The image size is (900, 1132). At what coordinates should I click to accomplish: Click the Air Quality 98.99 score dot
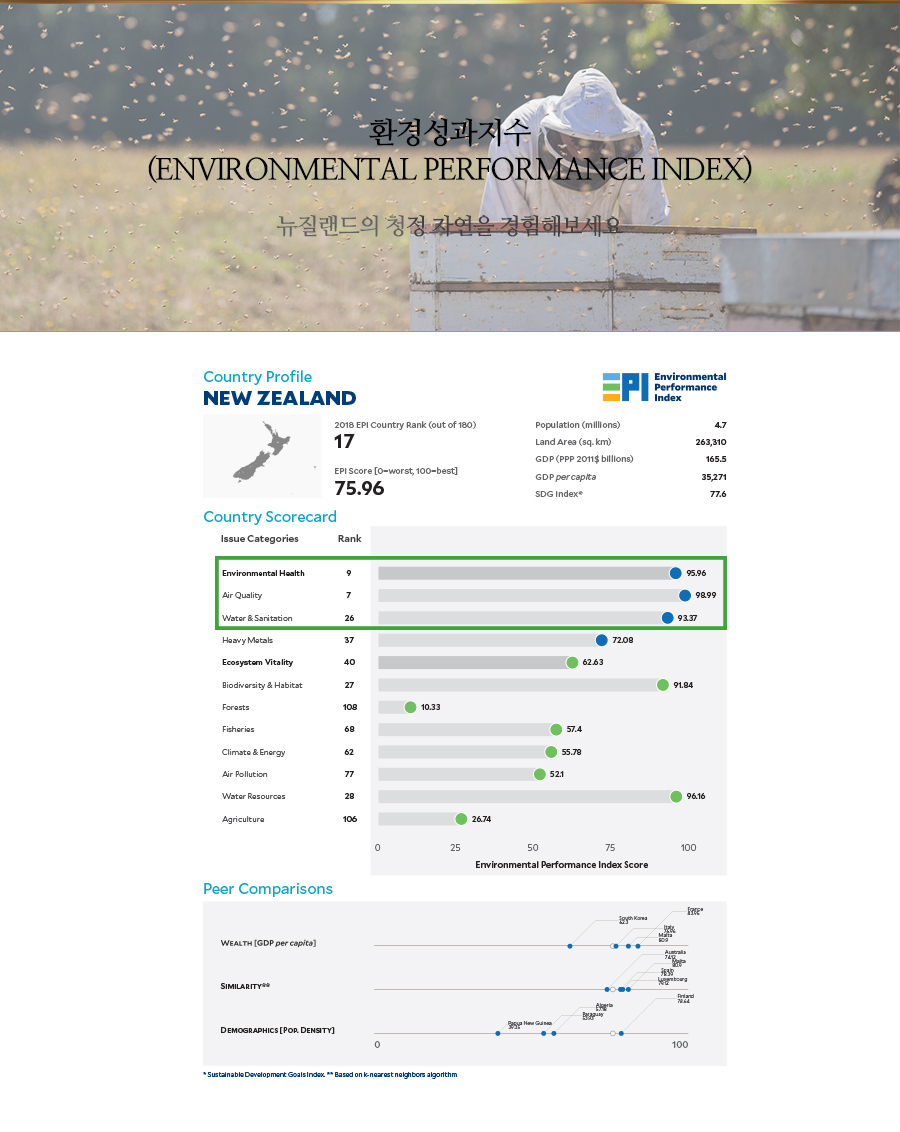click(x=685, y=595)
